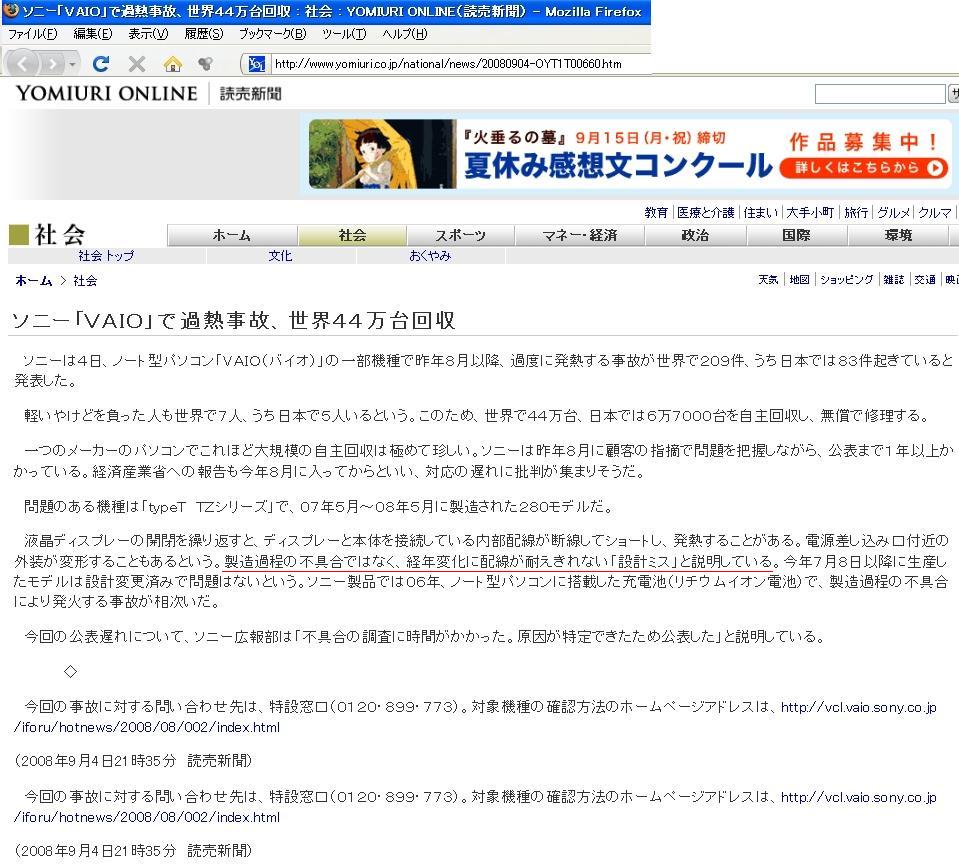Screen dimensions: 959x864
Task: Open the 医療と介護 link
Action: [705, 212]
